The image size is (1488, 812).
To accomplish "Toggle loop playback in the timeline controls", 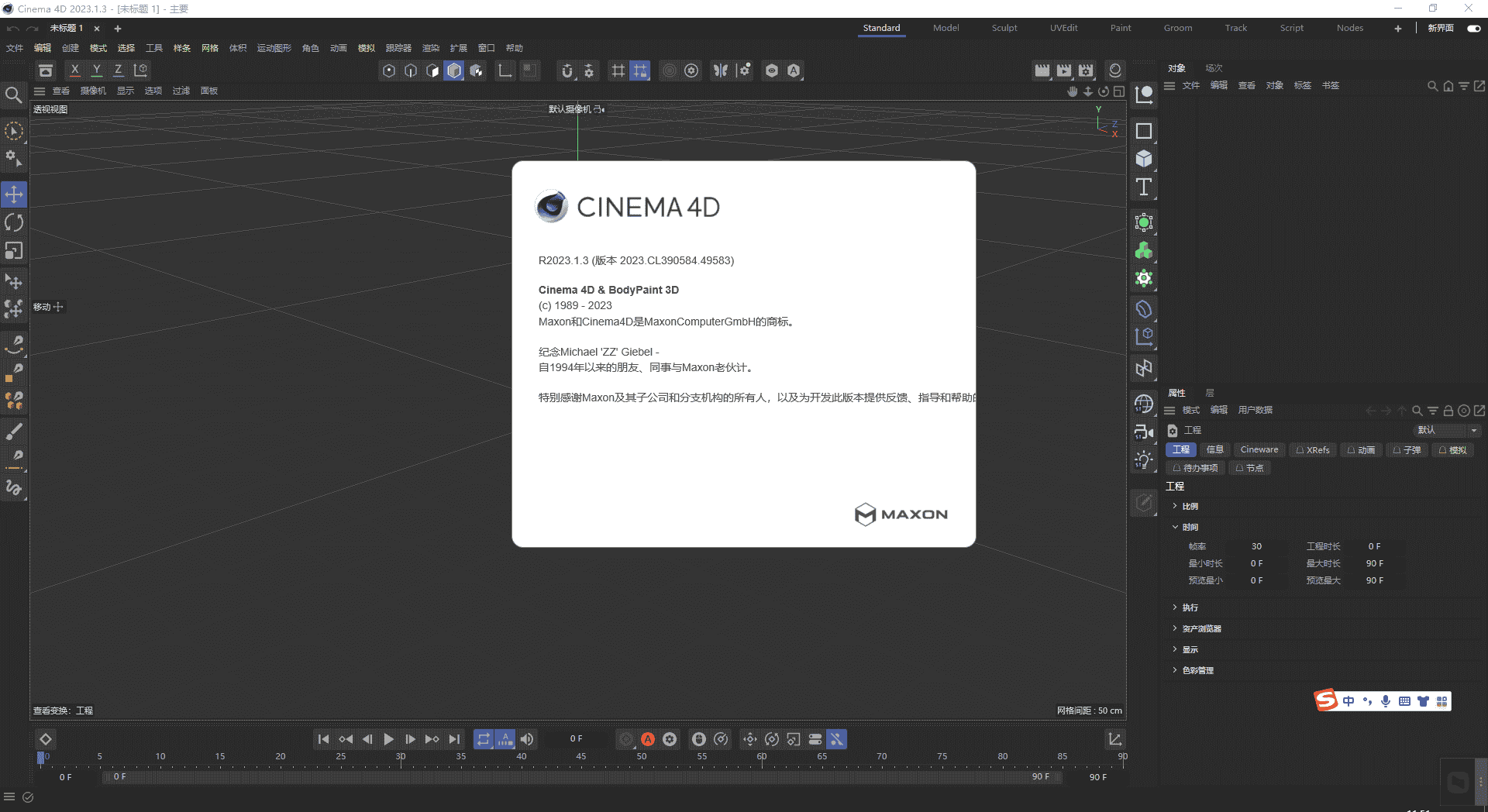I will click(x=483, y=739).
